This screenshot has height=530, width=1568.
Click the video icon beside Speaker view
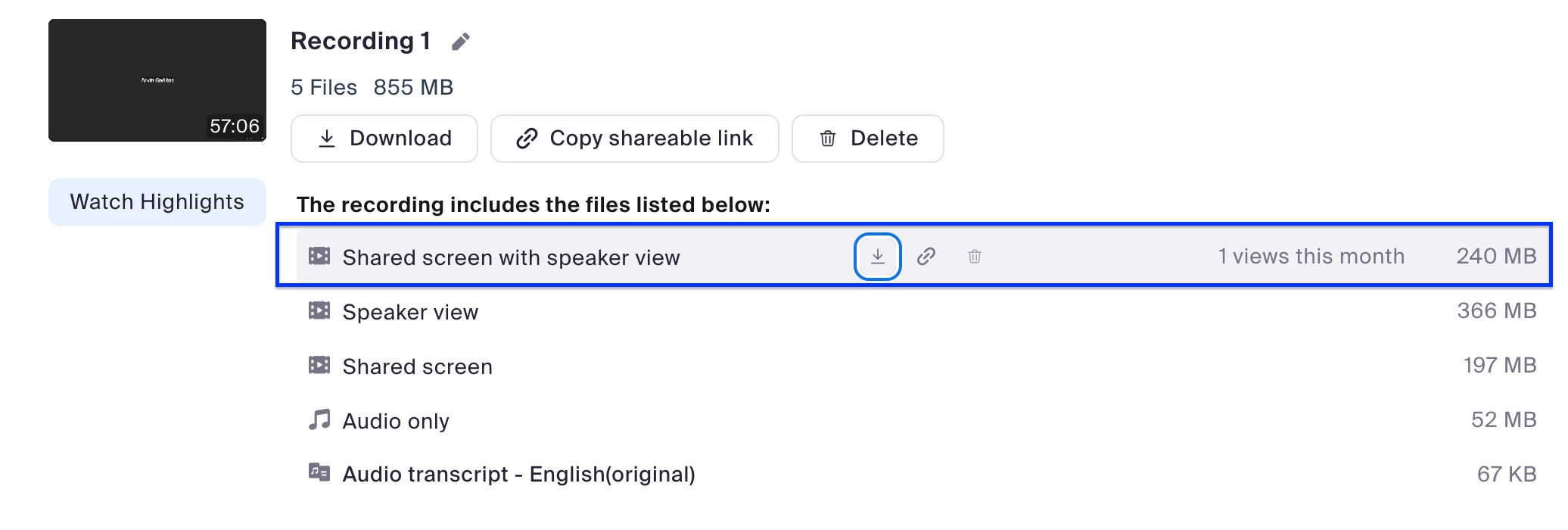(319, 311)
